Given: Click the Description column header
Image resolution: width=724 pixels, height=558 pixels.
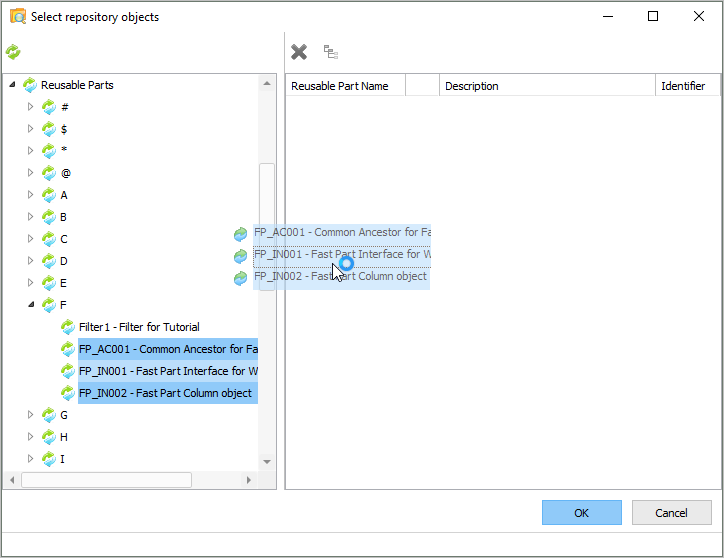Looking at the screenshot, I should click(x=546, y=86).
